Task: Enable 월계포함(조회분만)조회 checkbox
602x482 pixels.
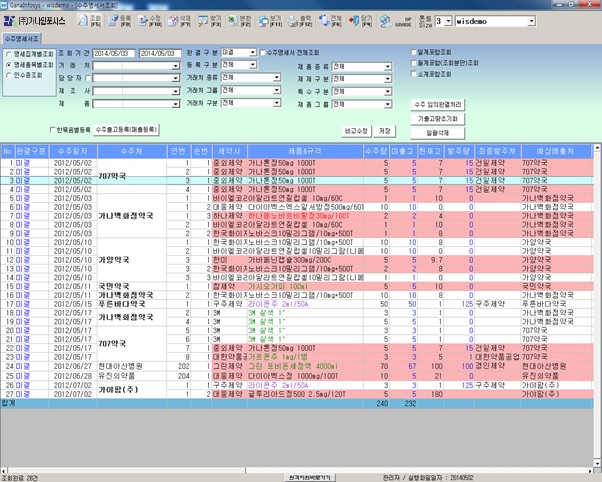Action: coord(413,63)
